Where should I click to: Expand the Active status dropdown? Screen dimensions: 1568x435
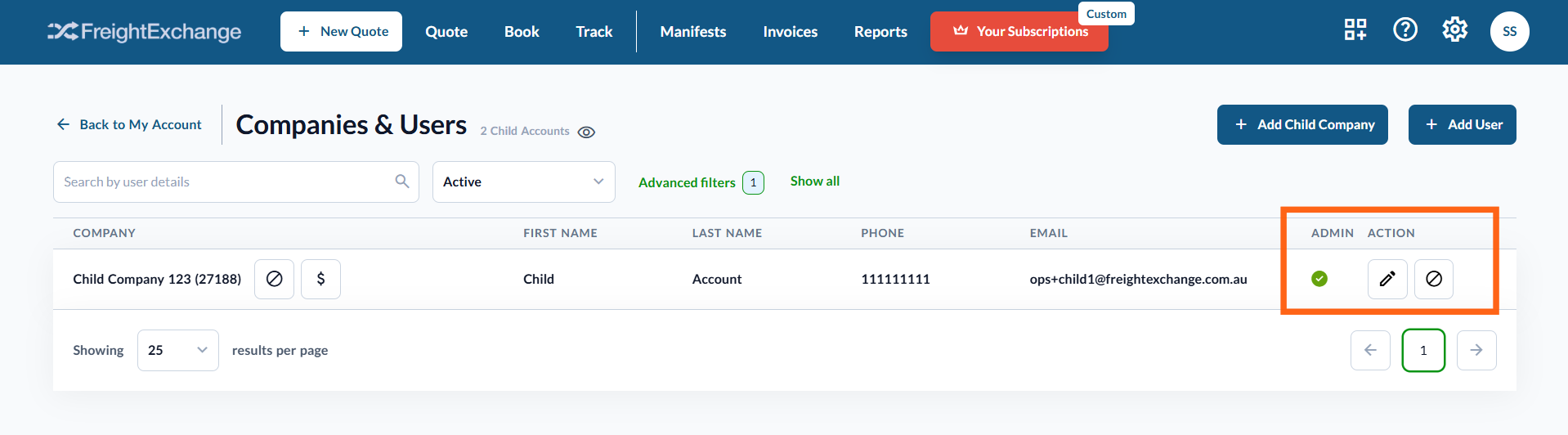[524, 182]
